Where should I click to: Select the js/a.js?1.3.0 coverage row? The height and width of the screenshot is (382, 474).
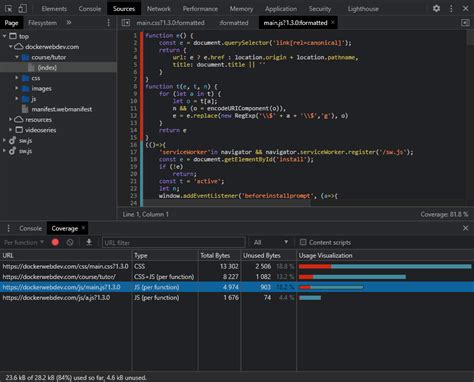point(237,297)
